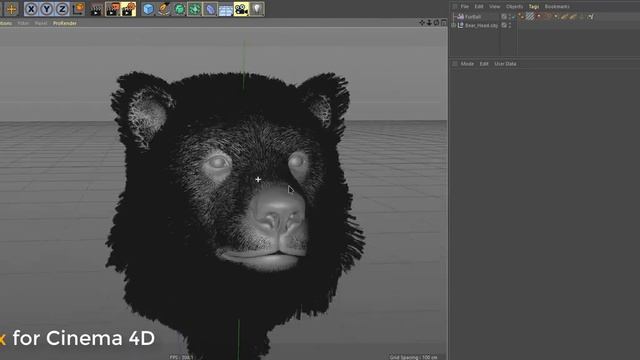Click Render to Picture Viewer icon
The height and width of the screenshot is (360, 640).
coord(112,9)
